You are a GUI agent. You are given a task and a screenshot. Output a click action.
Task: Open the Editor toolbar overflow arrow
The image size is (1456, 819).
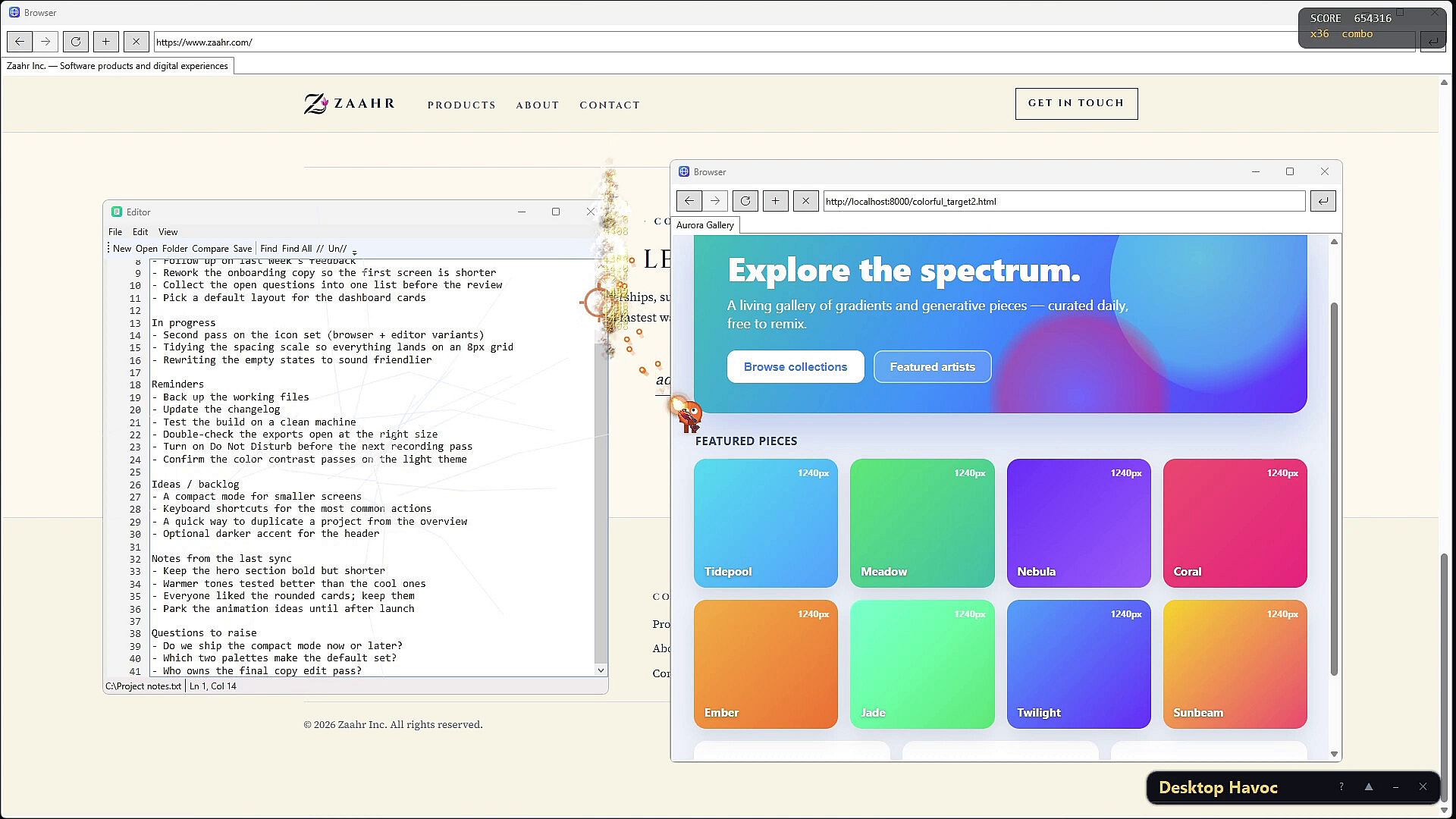pos(355,252)
